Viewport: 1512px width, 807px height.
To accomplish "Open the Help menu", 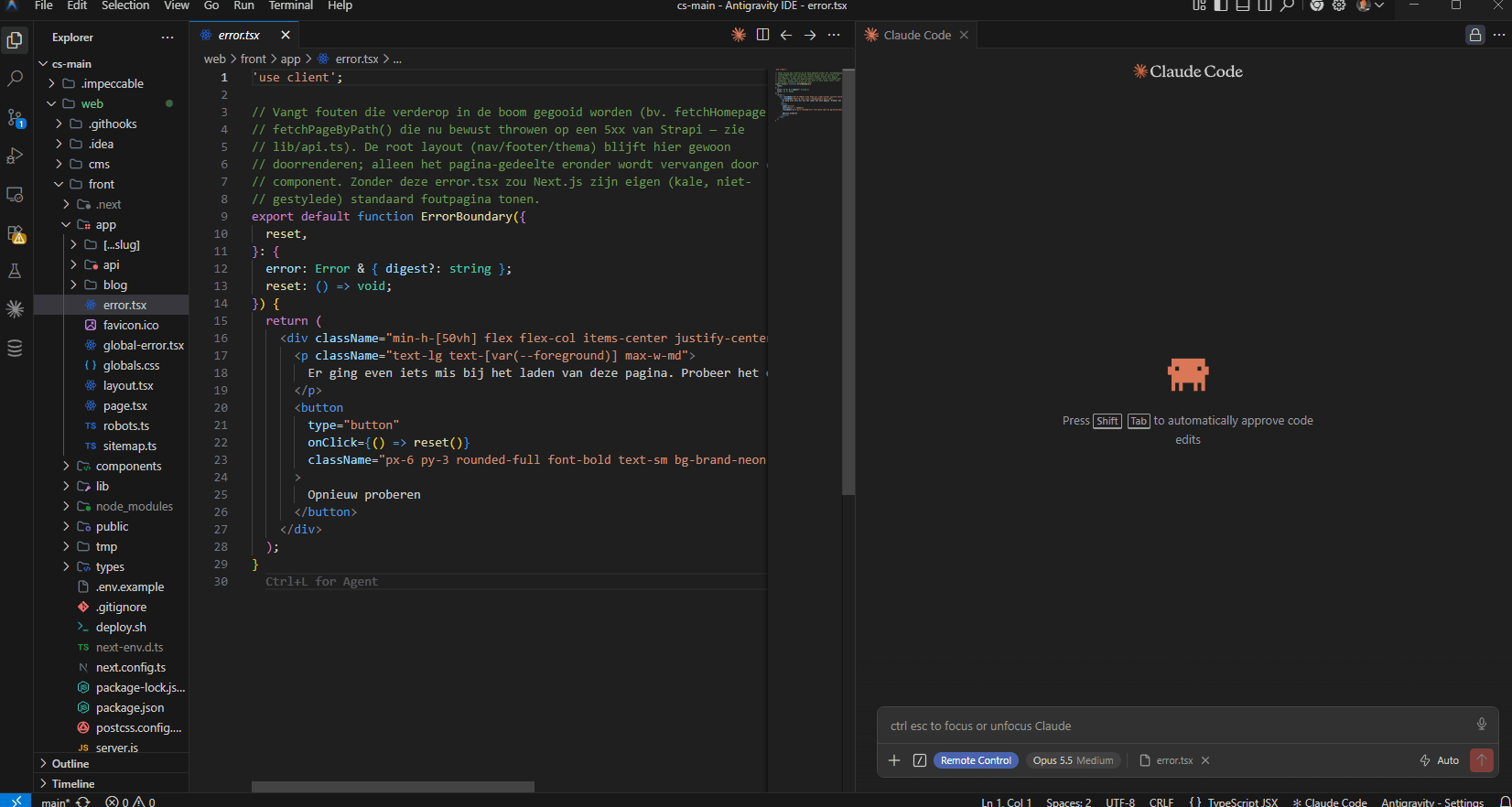I will (340, 5).
